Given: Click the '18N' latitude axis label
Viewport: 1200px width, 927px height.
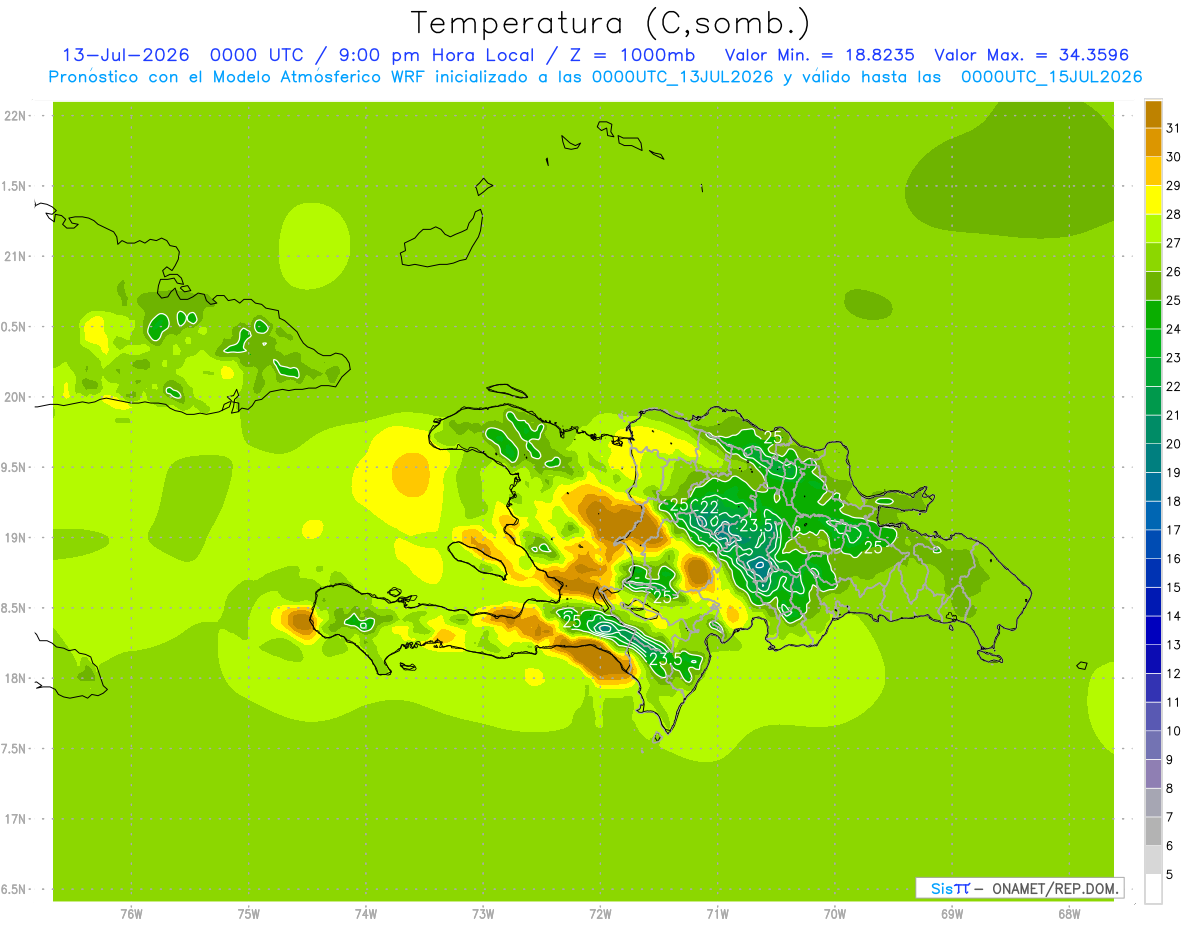Looking at the screenshot, I should click(16, 679).
